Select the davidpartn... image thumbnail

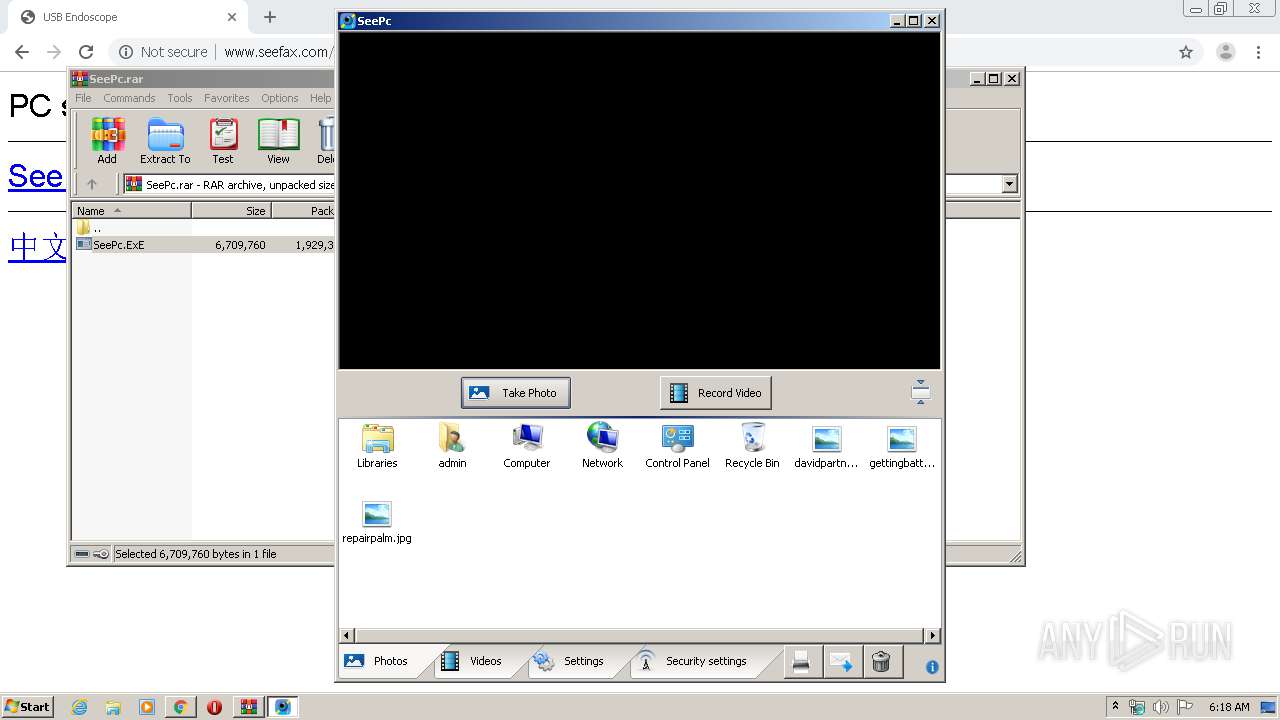(x=826, y=446)
